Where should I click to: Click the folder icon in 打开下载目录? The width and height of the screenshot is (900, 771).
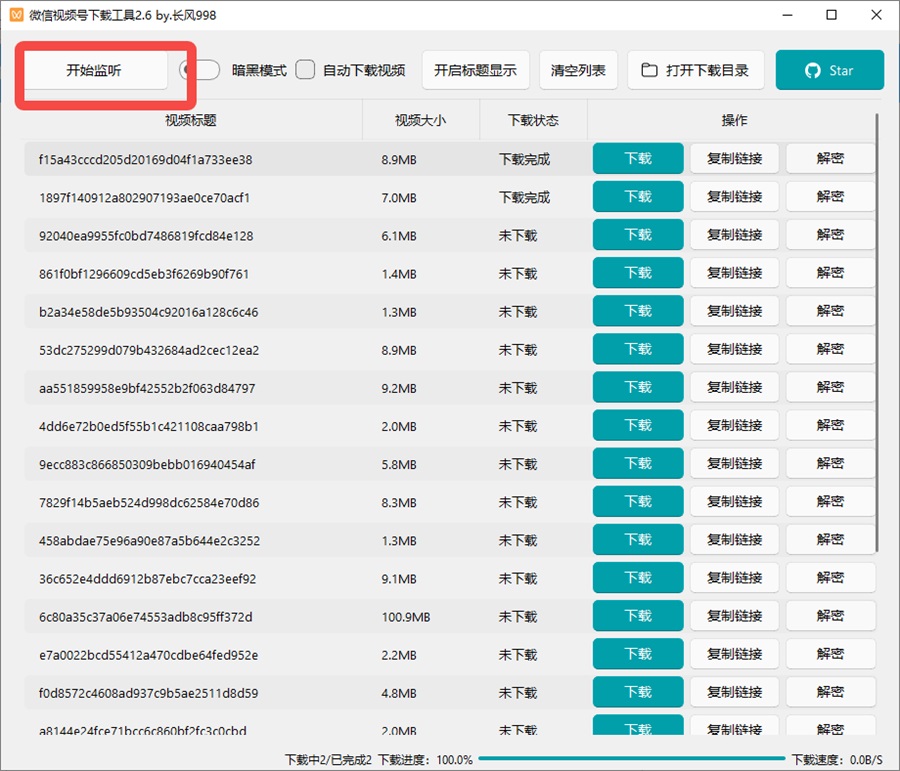(x=649, y=70)
